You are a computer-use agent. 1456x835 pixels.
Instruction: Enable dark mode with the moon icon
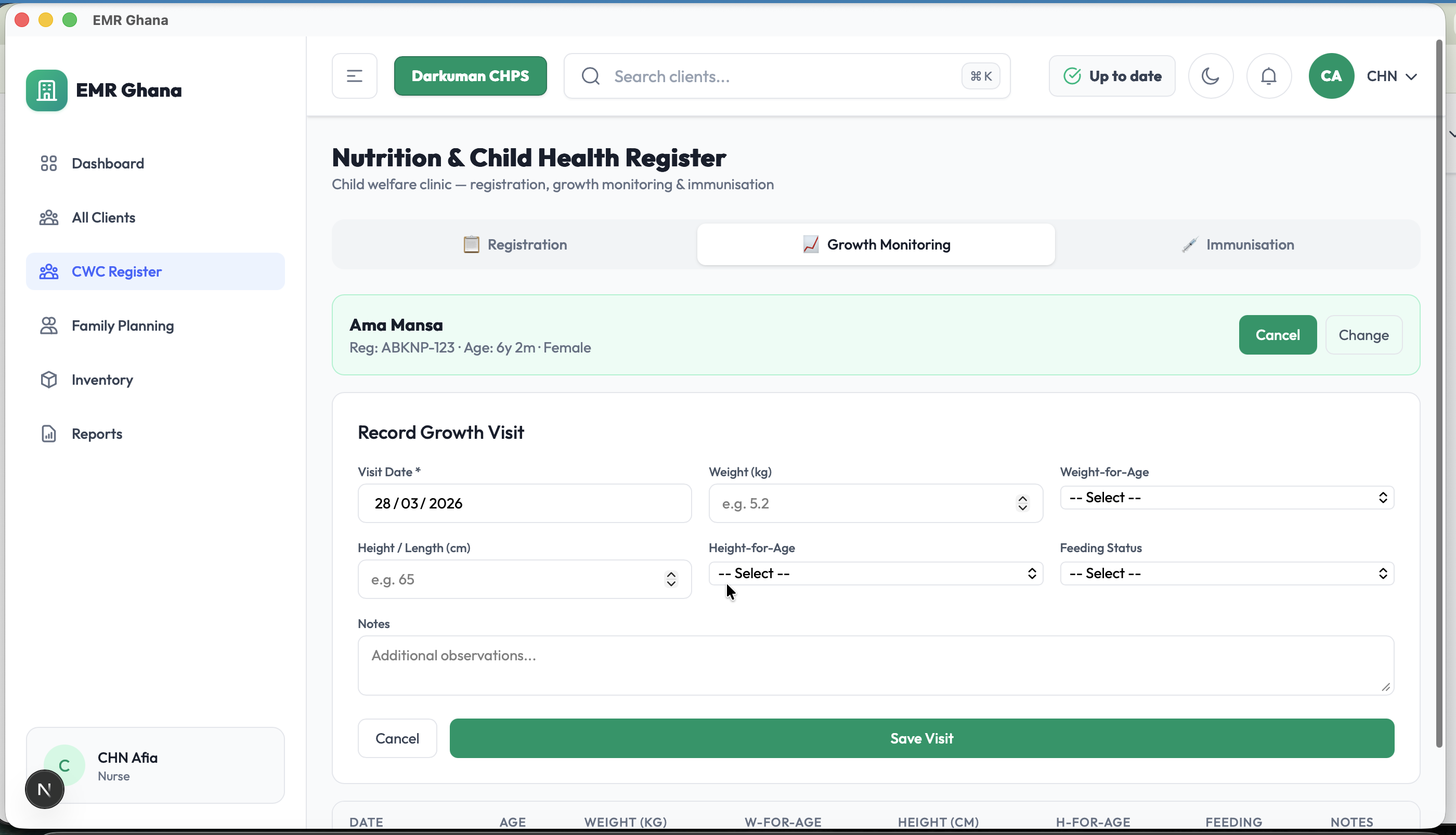(x=1211, y=75)
